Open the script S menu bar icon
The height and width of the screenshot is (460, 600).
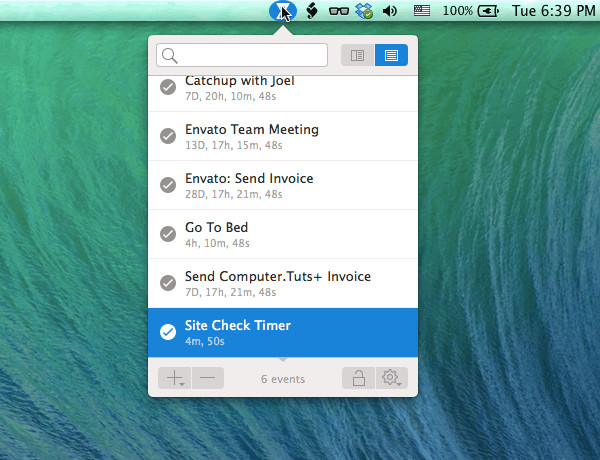tap(312, 11)
